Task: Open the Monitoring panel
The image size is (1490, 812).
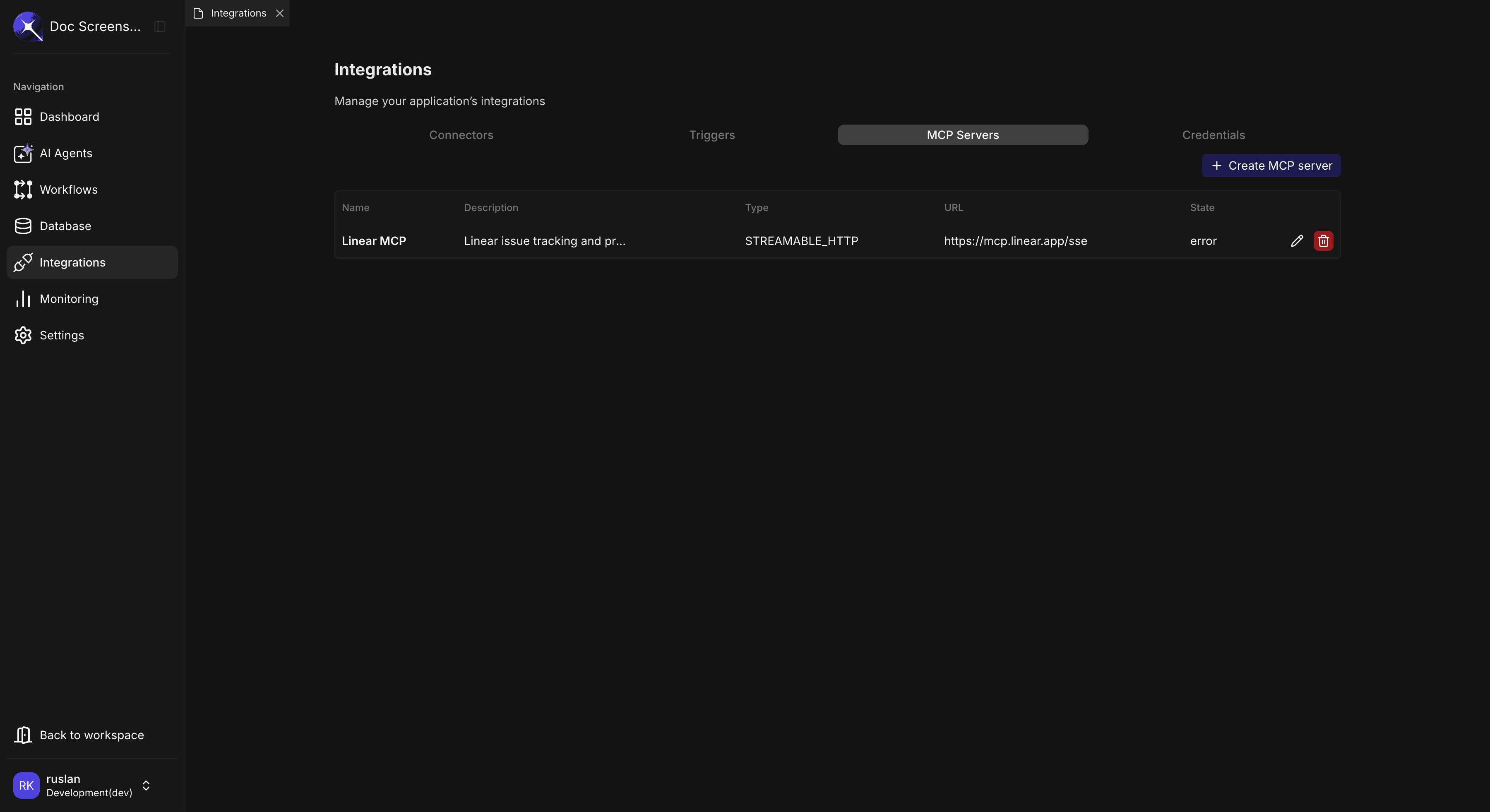Action: point(69,298)
